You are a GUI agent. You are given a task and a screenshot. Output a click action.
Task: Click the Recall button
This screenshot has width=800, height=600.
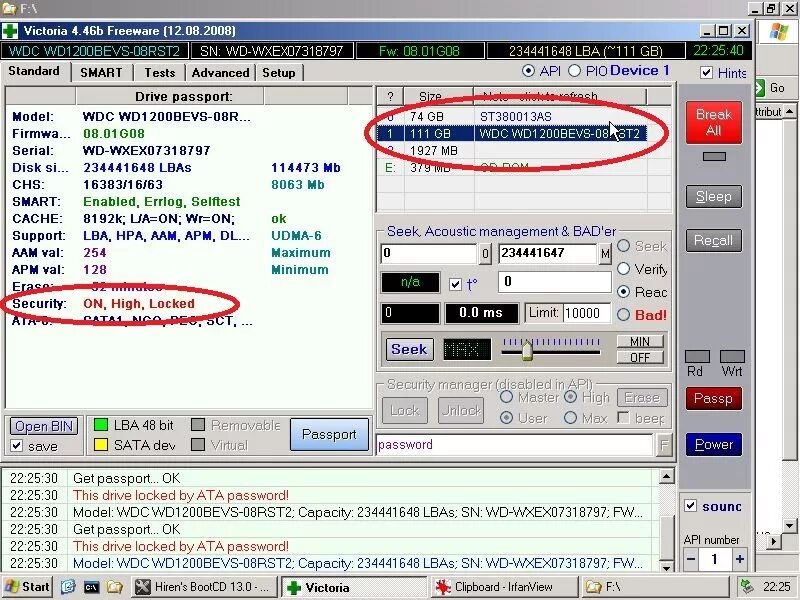click(x=714, y=240)
